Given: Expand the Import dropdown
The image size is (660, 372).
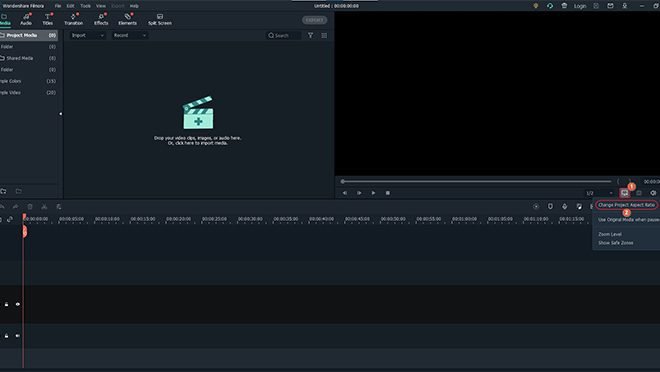Looking at the screenshot, I should 88,35.
